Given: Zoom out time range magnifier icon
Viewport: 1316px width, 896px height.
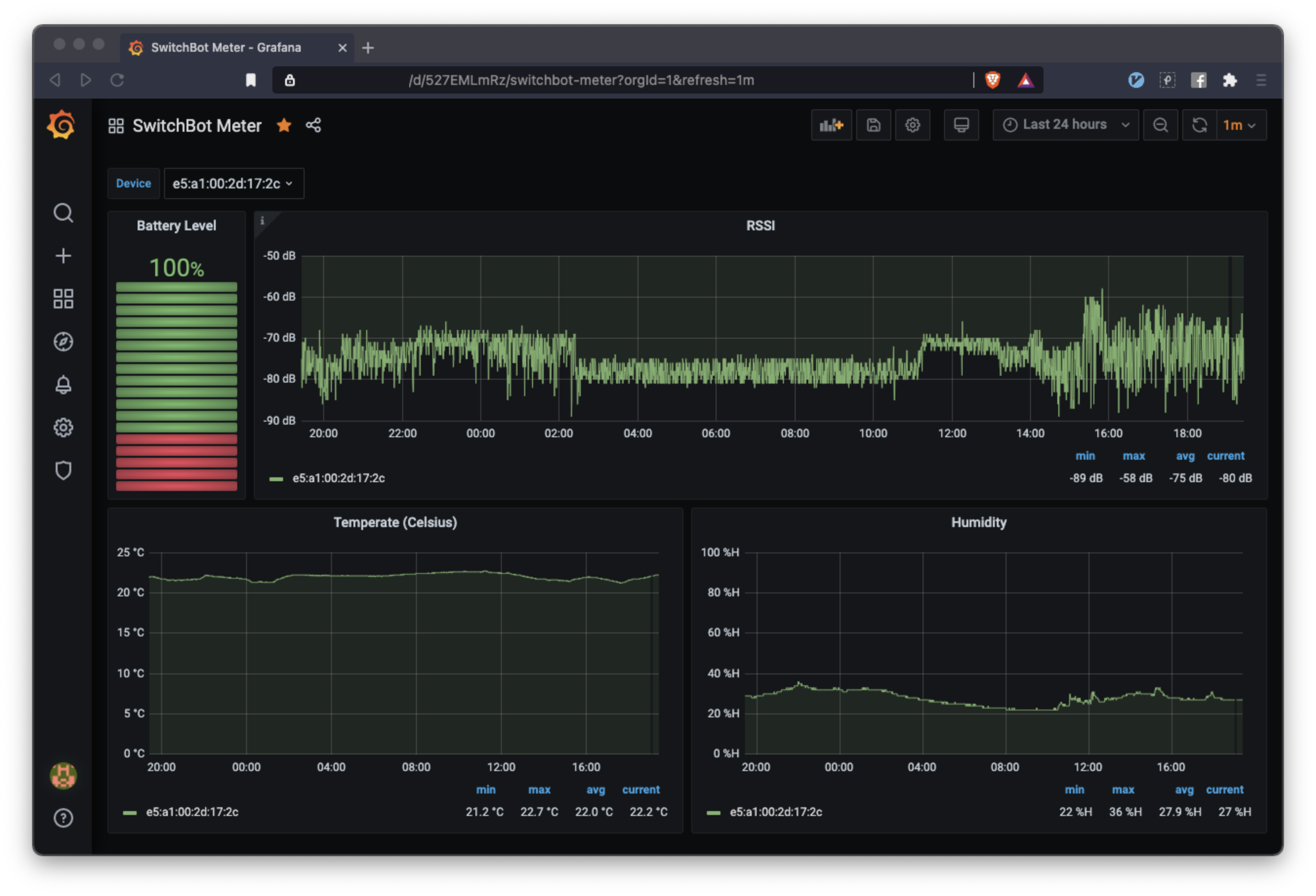Looking at the screenshot, I should [x=1160, y=125].
